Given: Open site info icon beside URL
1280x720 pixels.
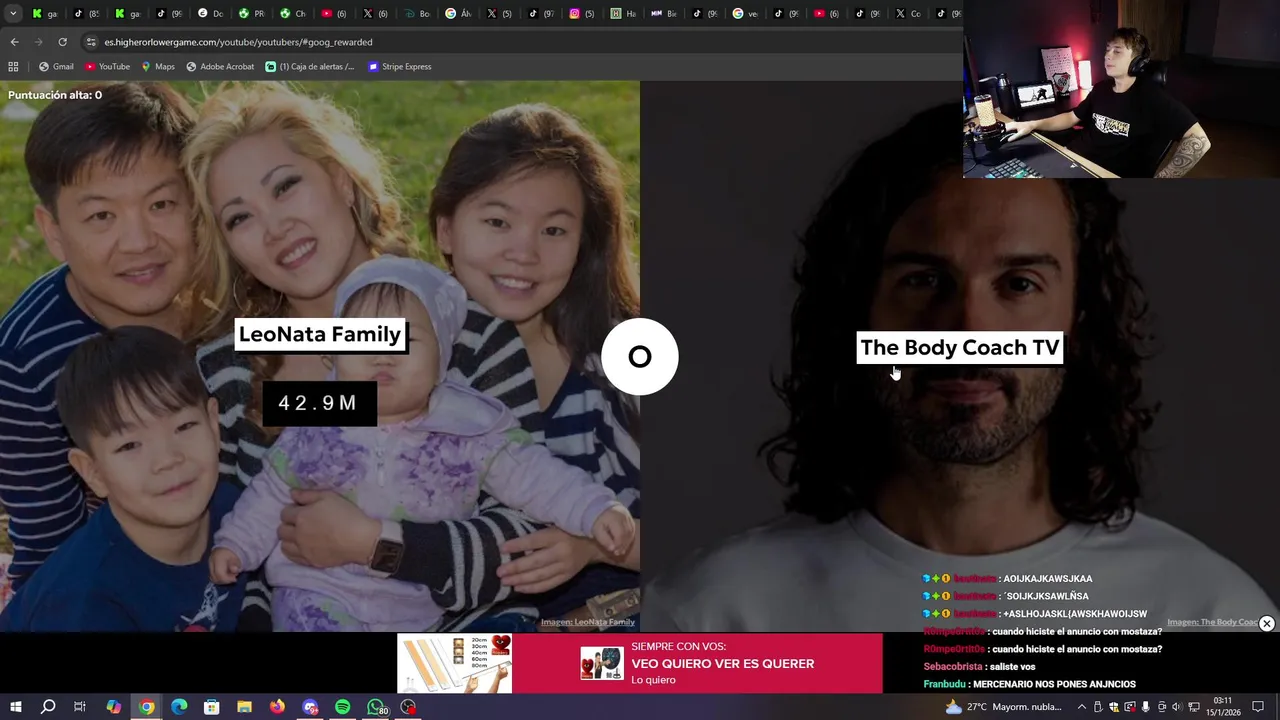Looking at the screenshot, I should [x=91, y=42].
